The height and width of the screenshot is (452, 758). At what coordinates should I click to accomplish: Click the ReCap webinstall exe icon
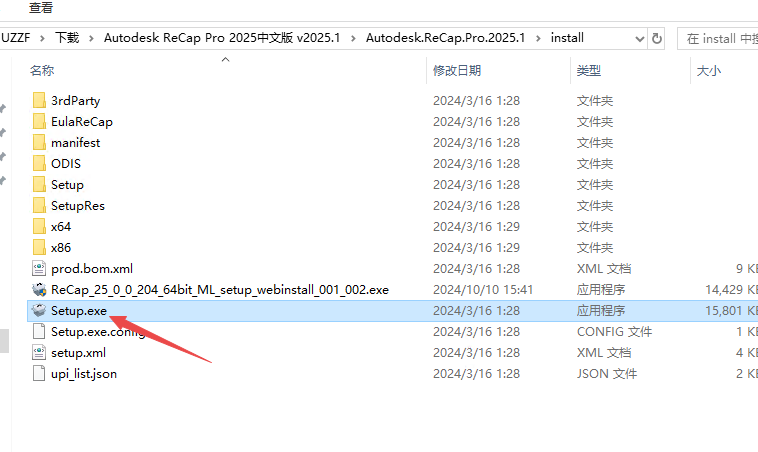point(39,289)
